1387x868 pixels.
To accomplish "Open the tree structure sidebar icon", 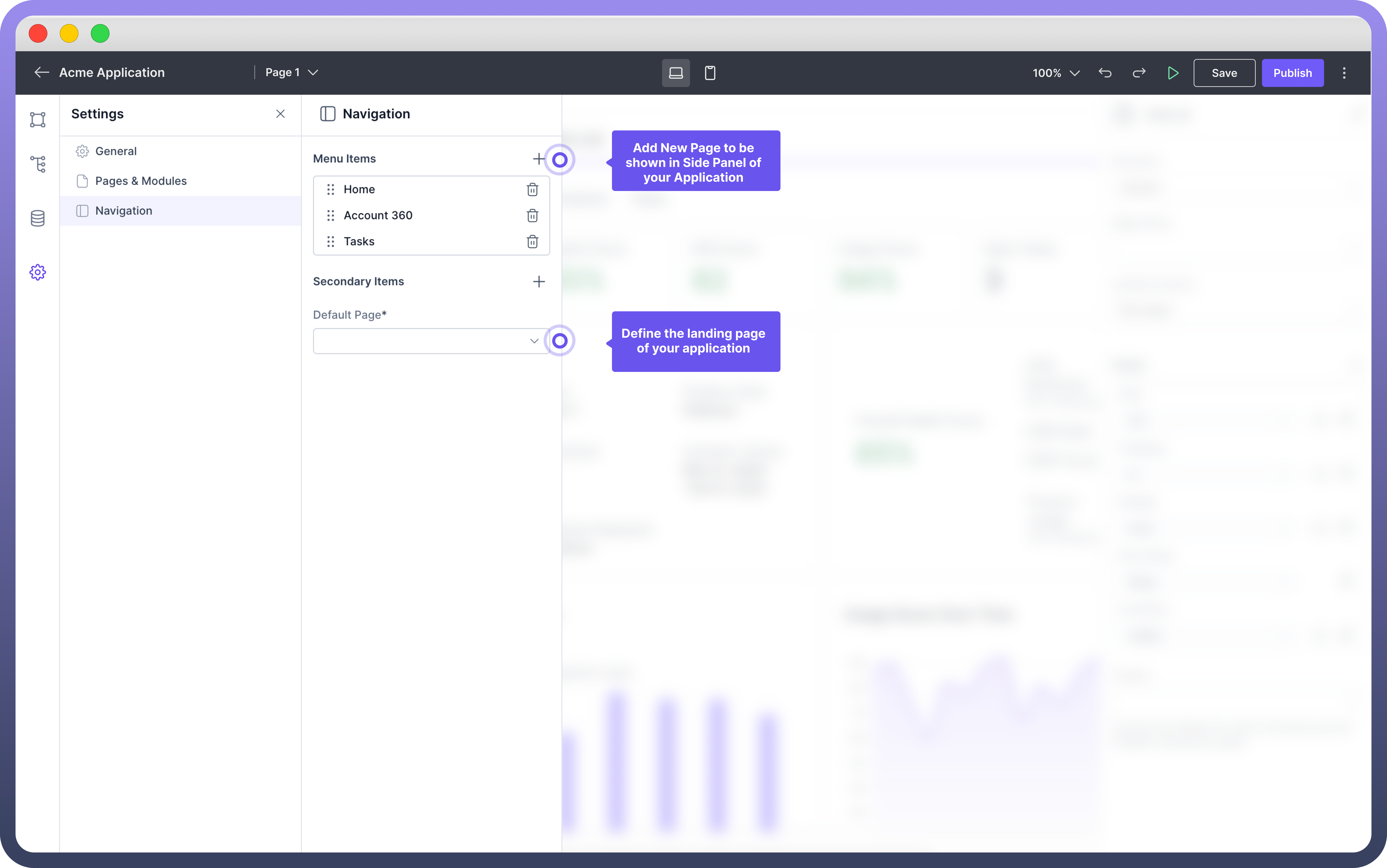I will [38, 164].
